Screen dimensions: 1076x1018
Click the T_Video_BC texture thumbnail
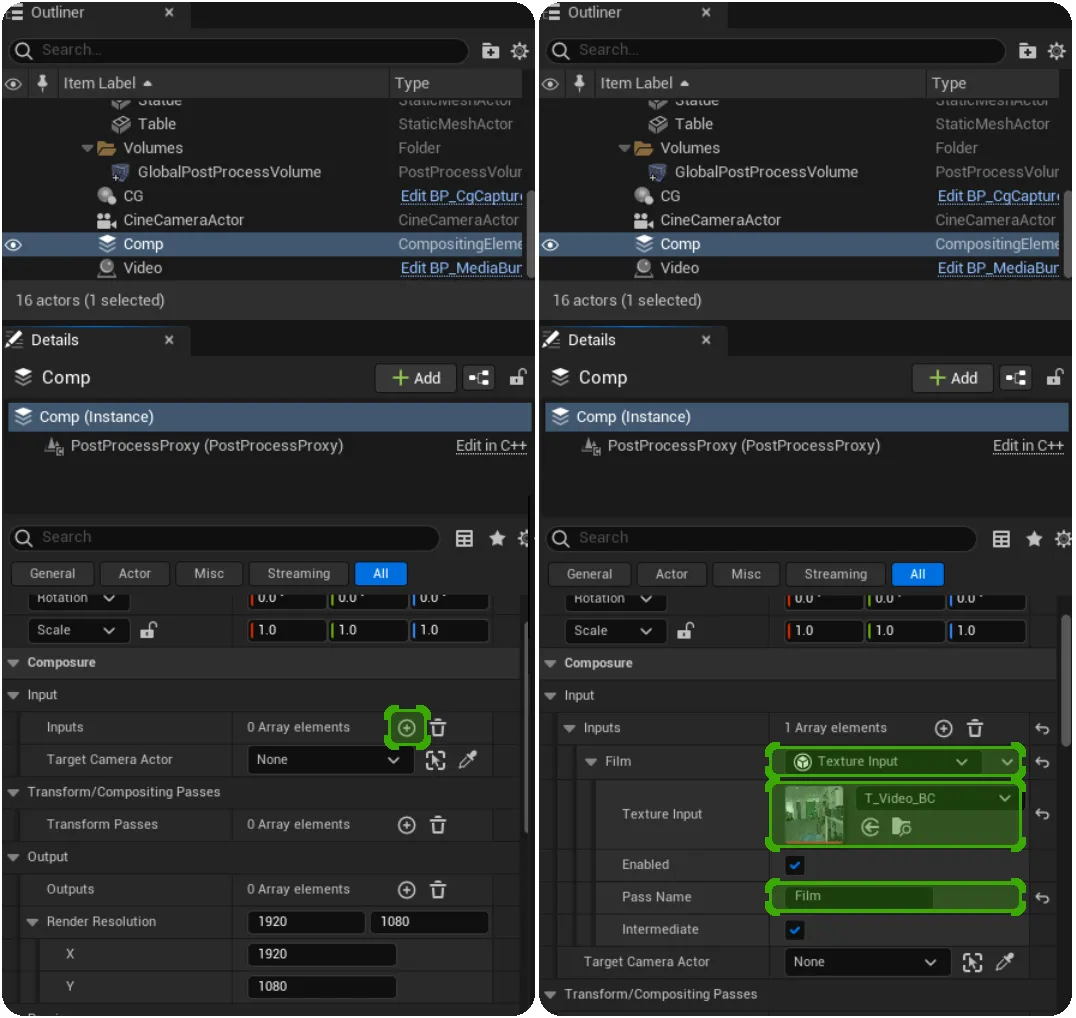[x=814, y=815]
